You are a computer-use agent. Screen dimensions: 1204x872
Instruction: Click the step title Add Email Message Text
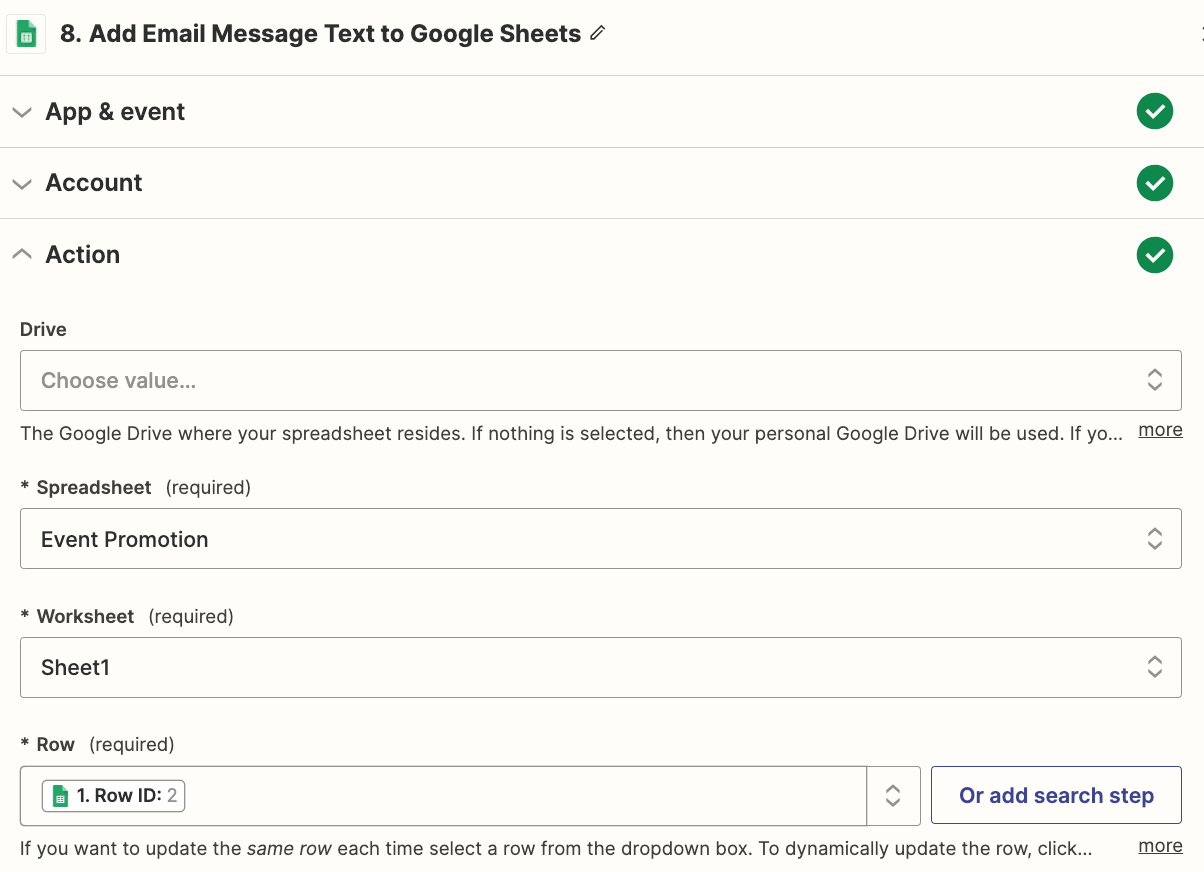point(320,34)
